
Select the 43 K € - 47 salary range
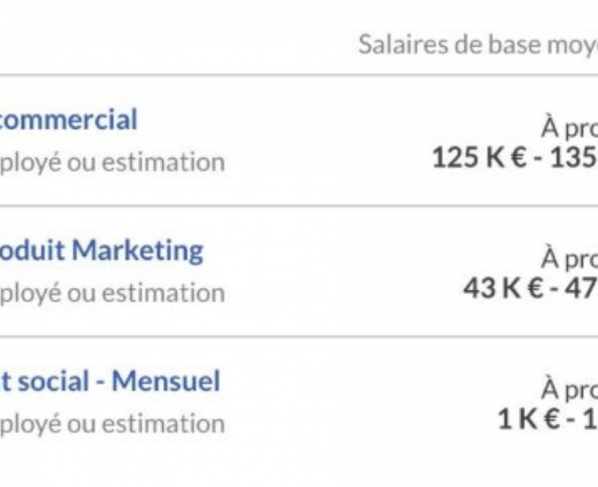coord(530,288)
